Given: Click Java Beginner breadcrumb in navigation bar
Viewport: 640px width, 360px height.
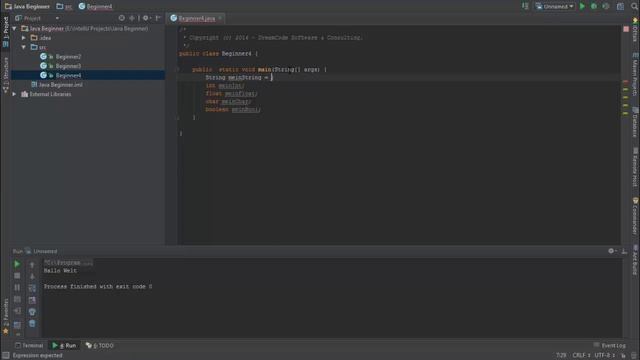Looking at the screenshot, I should (27, 6).
